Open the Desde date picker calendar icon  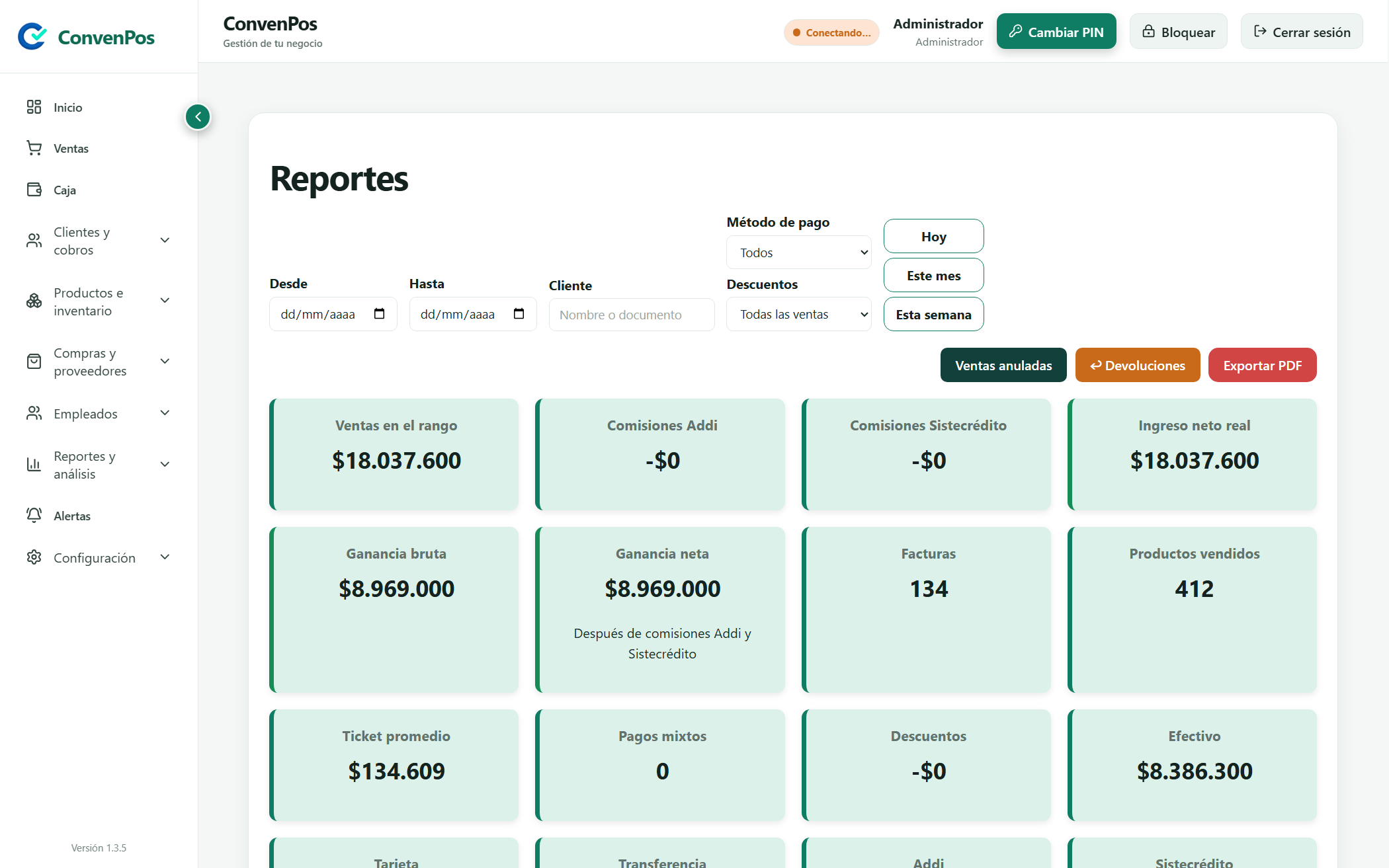point(379,314)
